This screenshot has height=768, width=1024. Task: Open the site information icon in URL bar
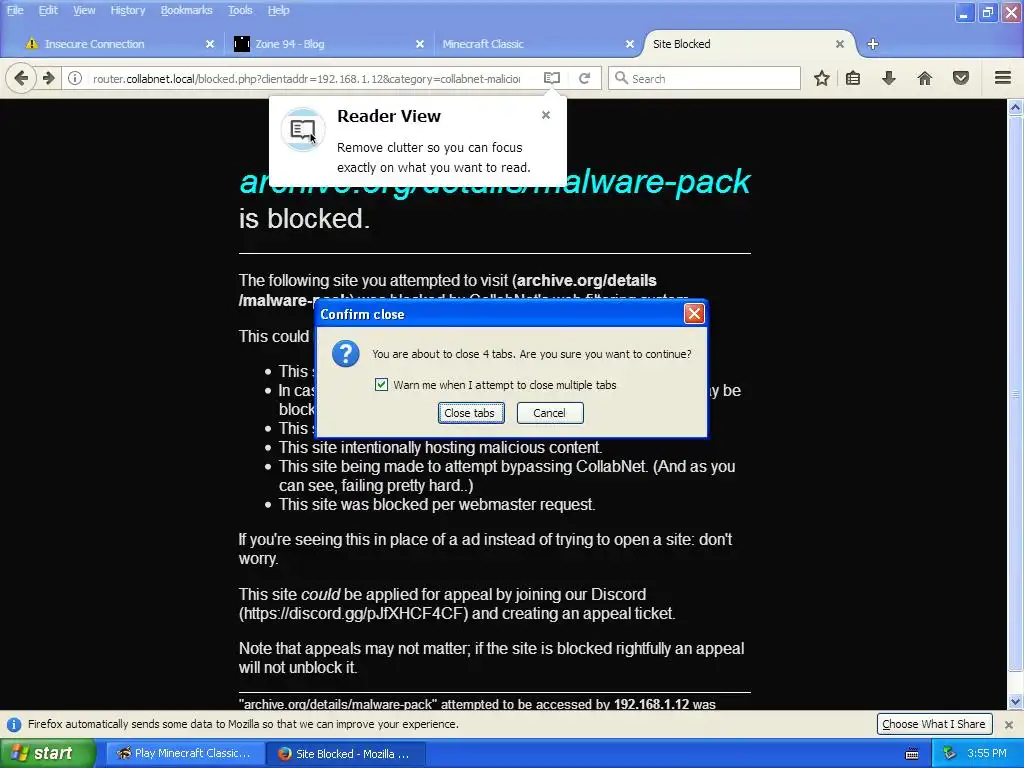(x=75, y=78)
